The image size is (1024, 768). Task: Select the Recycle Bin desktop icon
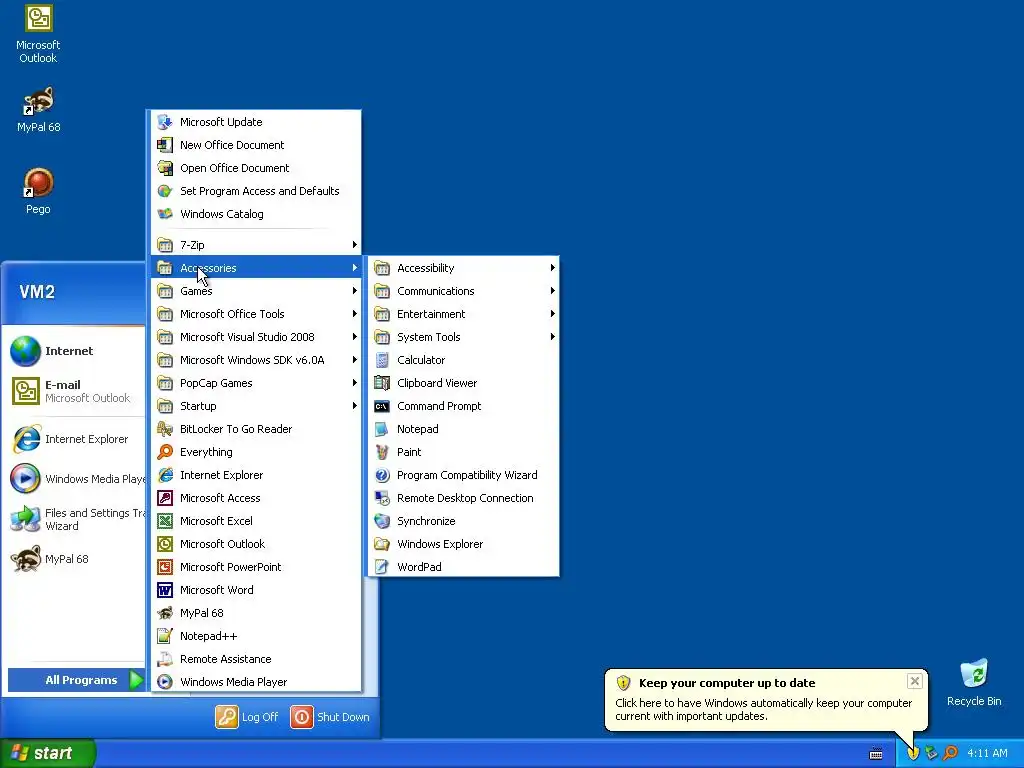coord(974,682)
